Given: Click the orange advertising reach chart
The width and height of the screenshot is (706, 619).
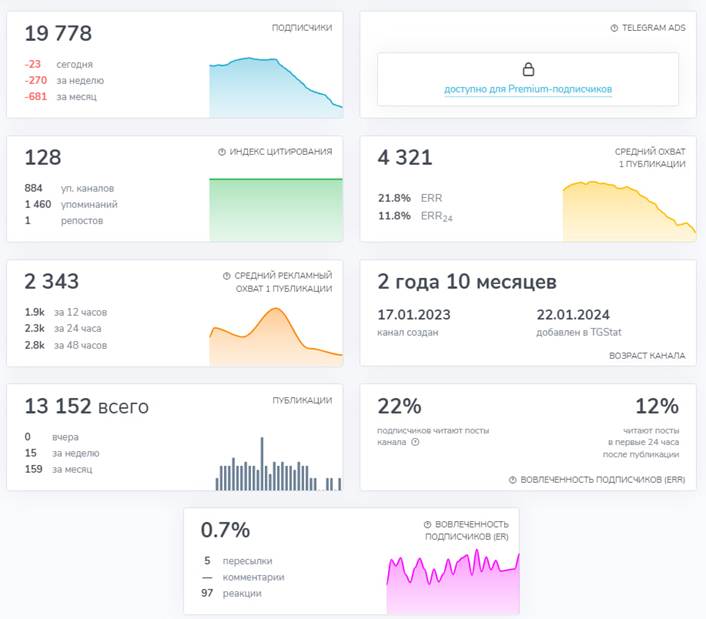Looking at the screenshot, I should point(276,337).
